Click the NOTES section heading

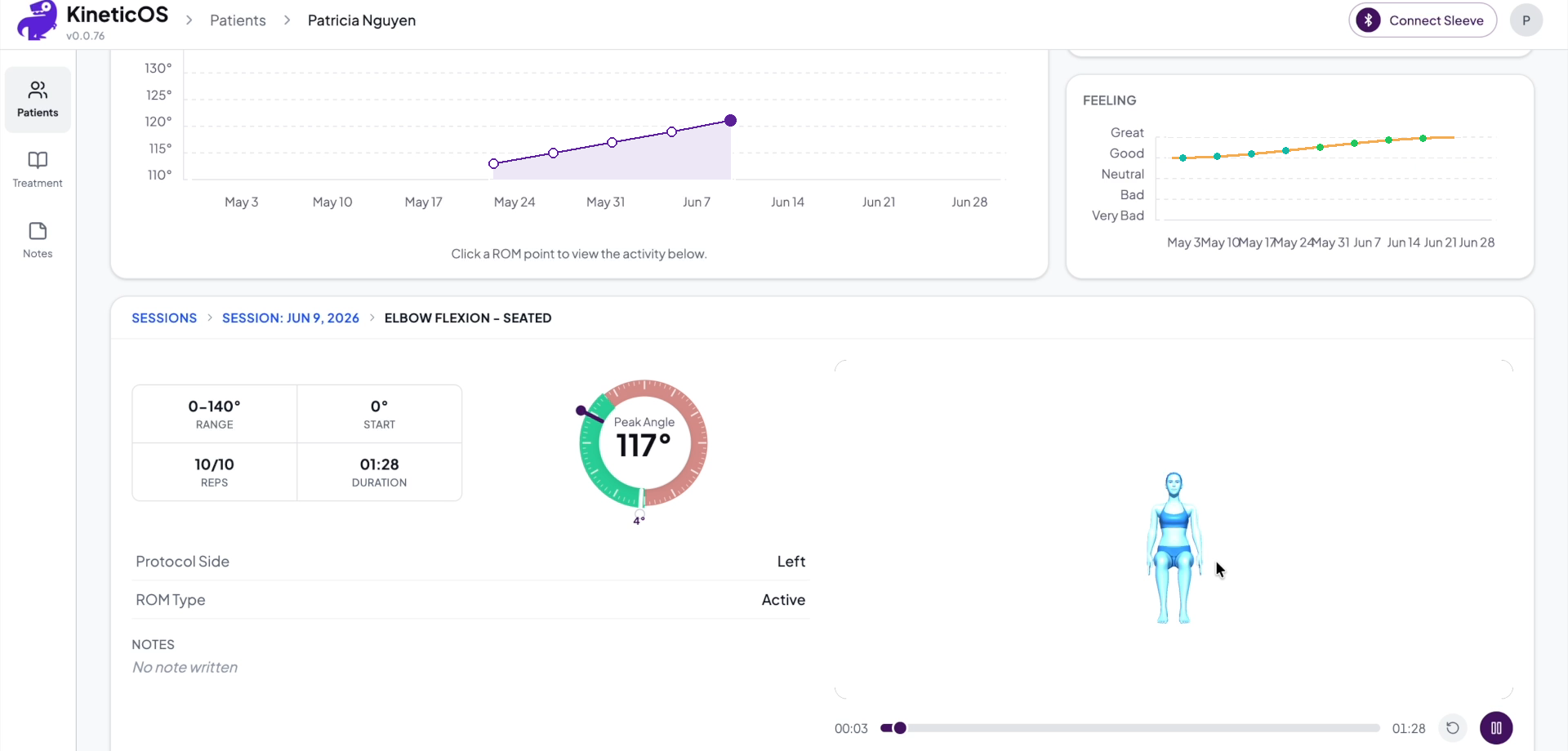pos(154,645)
